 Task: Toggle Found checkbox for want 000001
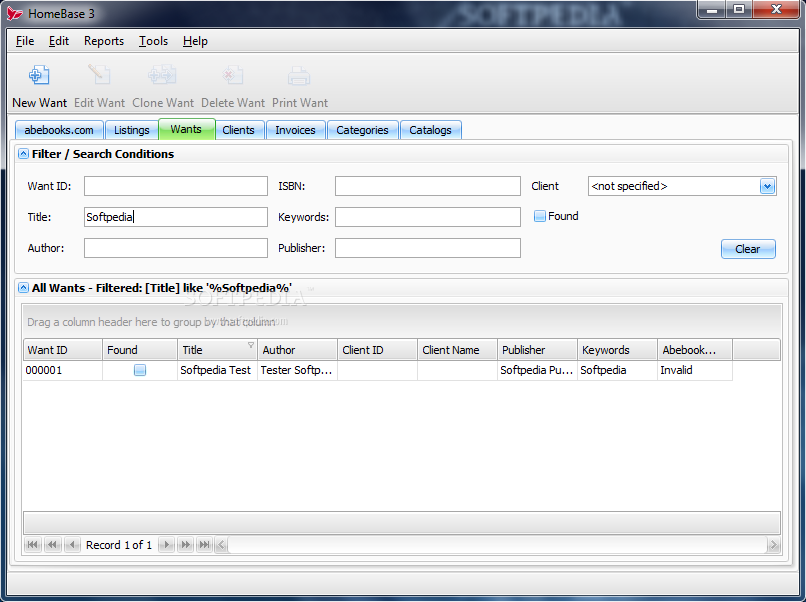click(x=140, y=370)
